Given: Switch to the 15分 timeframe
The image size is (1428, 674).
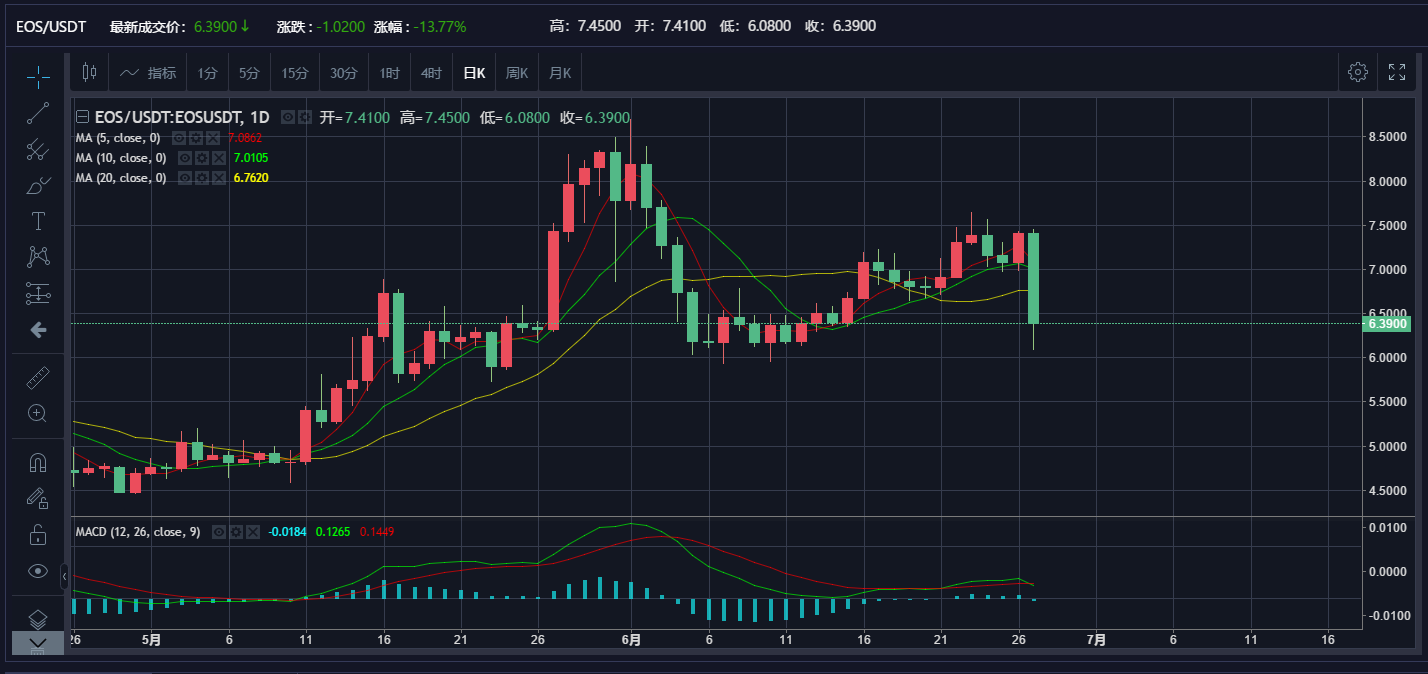Looking at the screenshot, I should (295, 73).
